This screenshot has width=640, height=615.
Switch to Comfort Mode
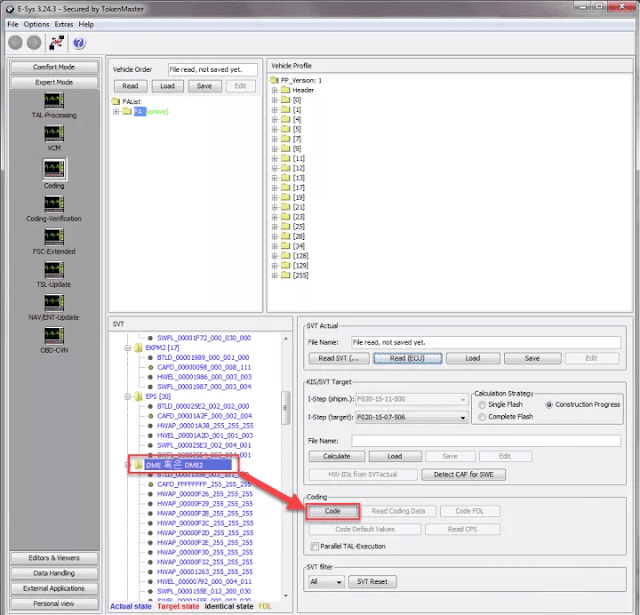point(54,67)
